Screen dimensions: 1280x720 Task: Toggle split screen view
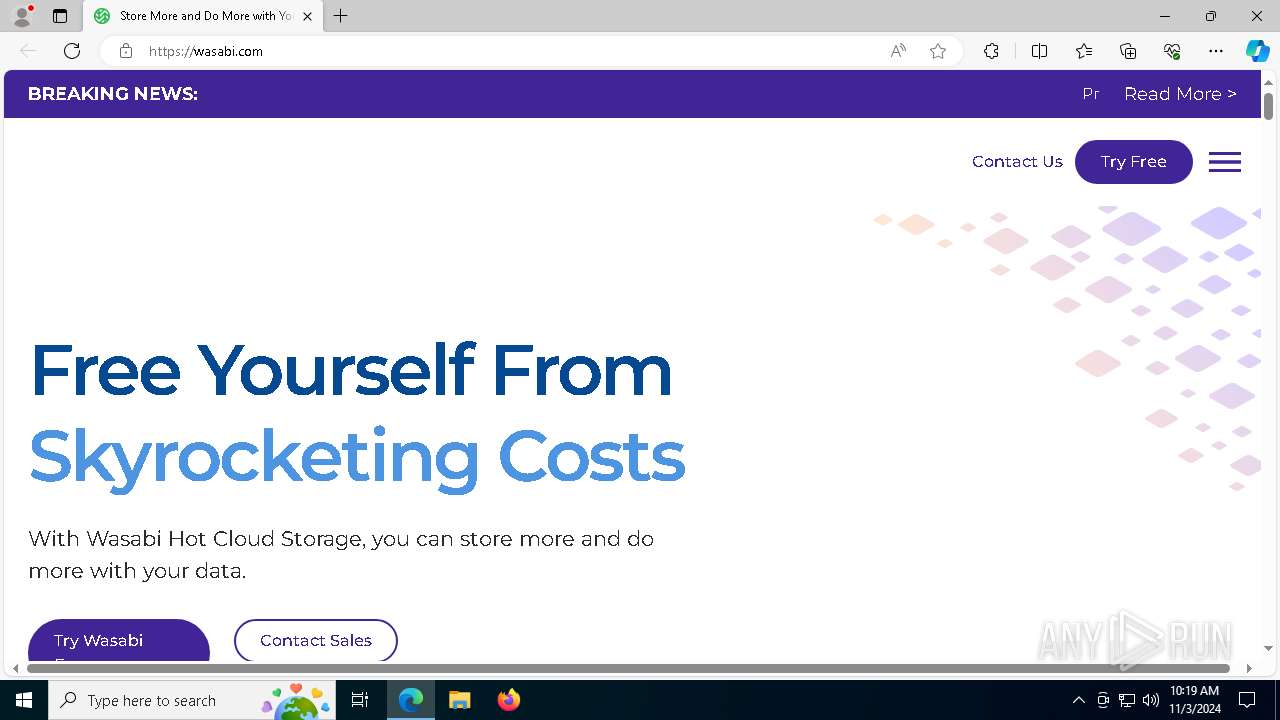[x=1039, y=51]
